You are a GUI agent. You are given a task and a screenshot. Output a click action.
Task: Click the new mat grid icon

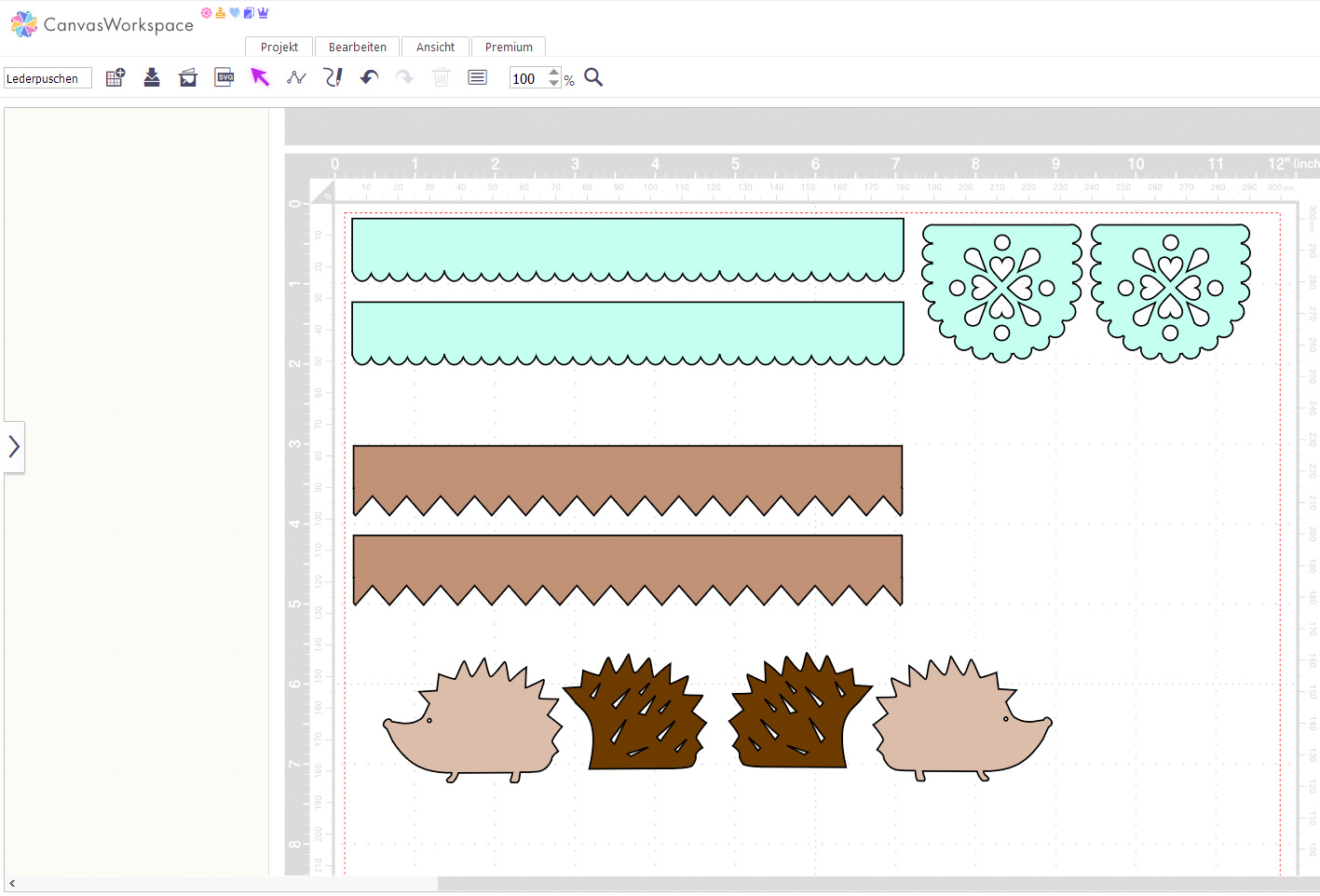116,78
